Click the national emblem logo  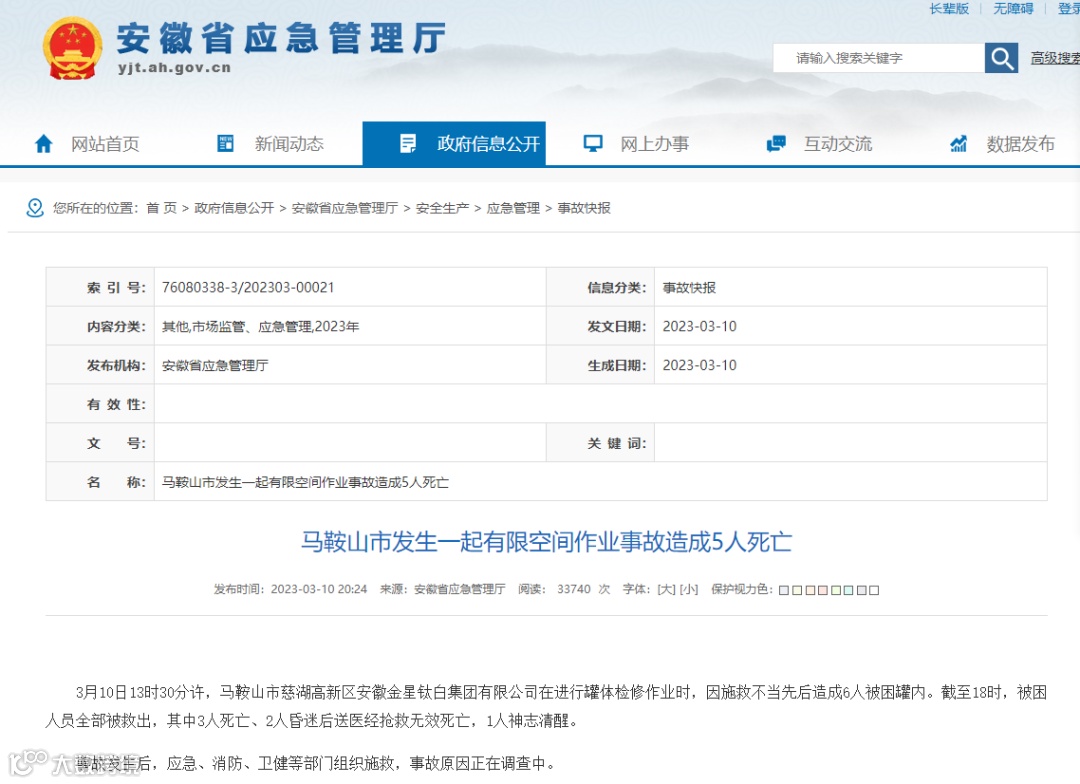coord(72,48)
